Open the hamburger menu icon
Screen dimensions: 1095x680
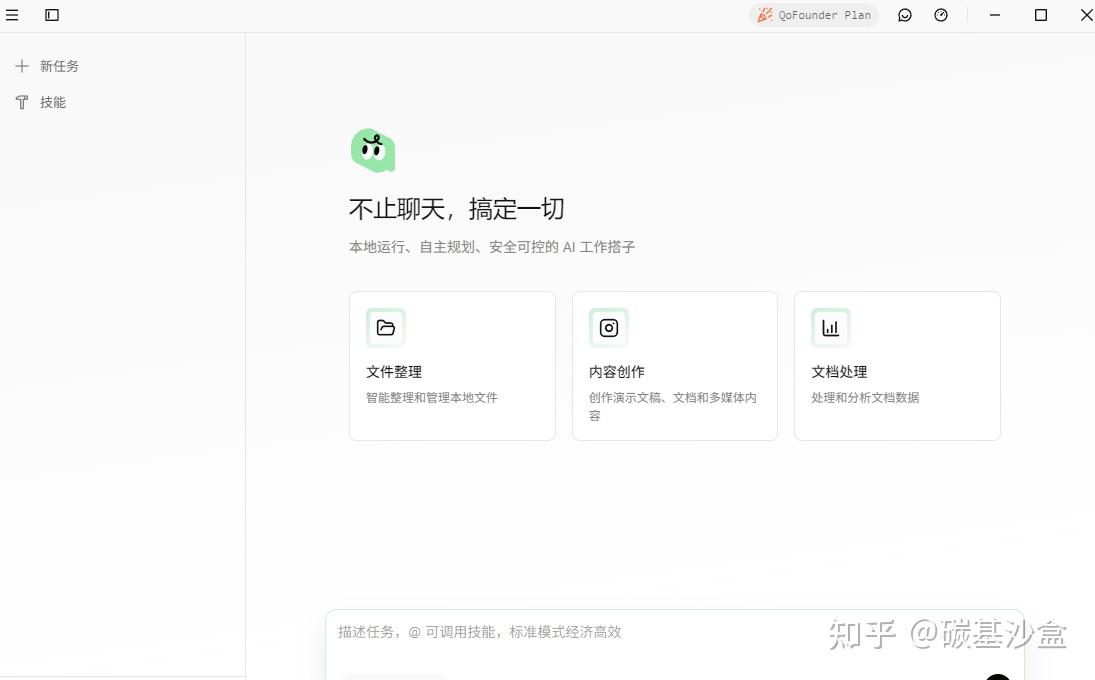point(12,15)
